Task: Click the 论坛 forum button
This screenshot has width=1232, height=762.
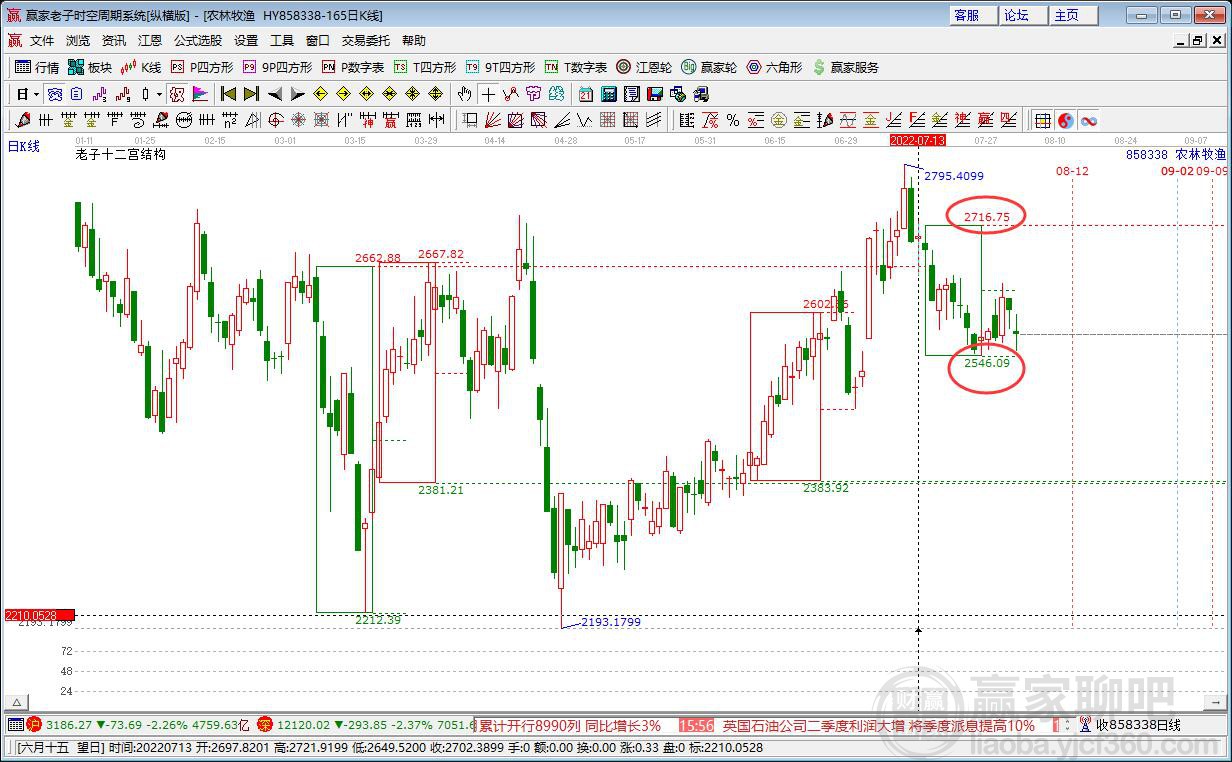Action: click(1023, 15)
